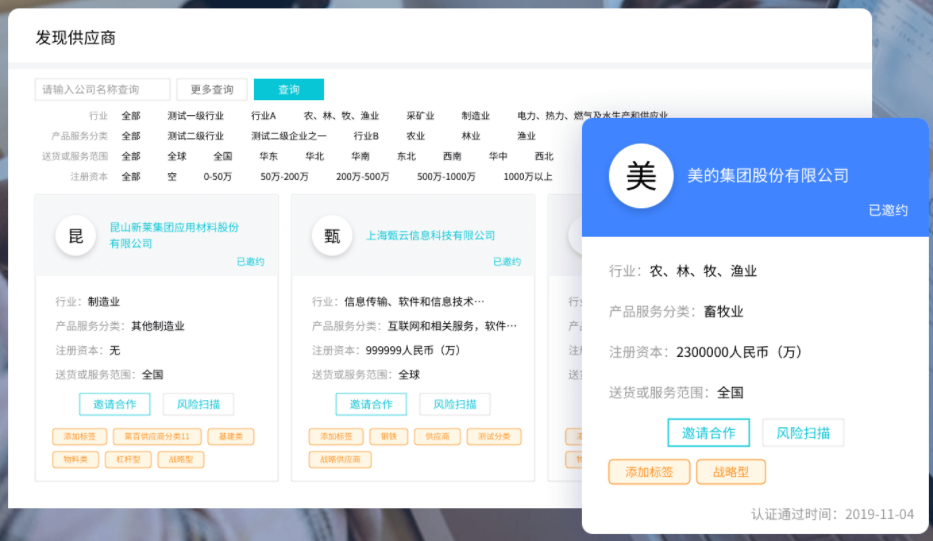The image size is (933, 541).
Task: Filter service range by 华南
Action: [x=360, y=156]
